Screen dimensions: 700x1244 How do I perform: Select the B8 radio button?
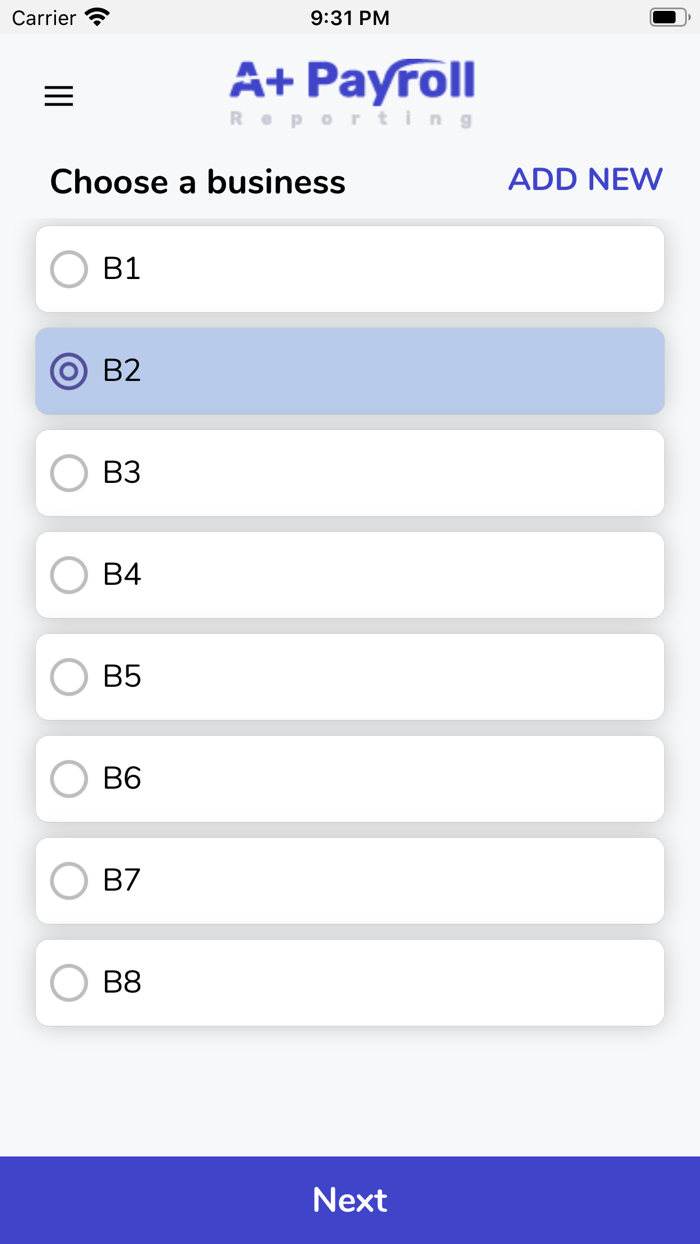(69, 983)
